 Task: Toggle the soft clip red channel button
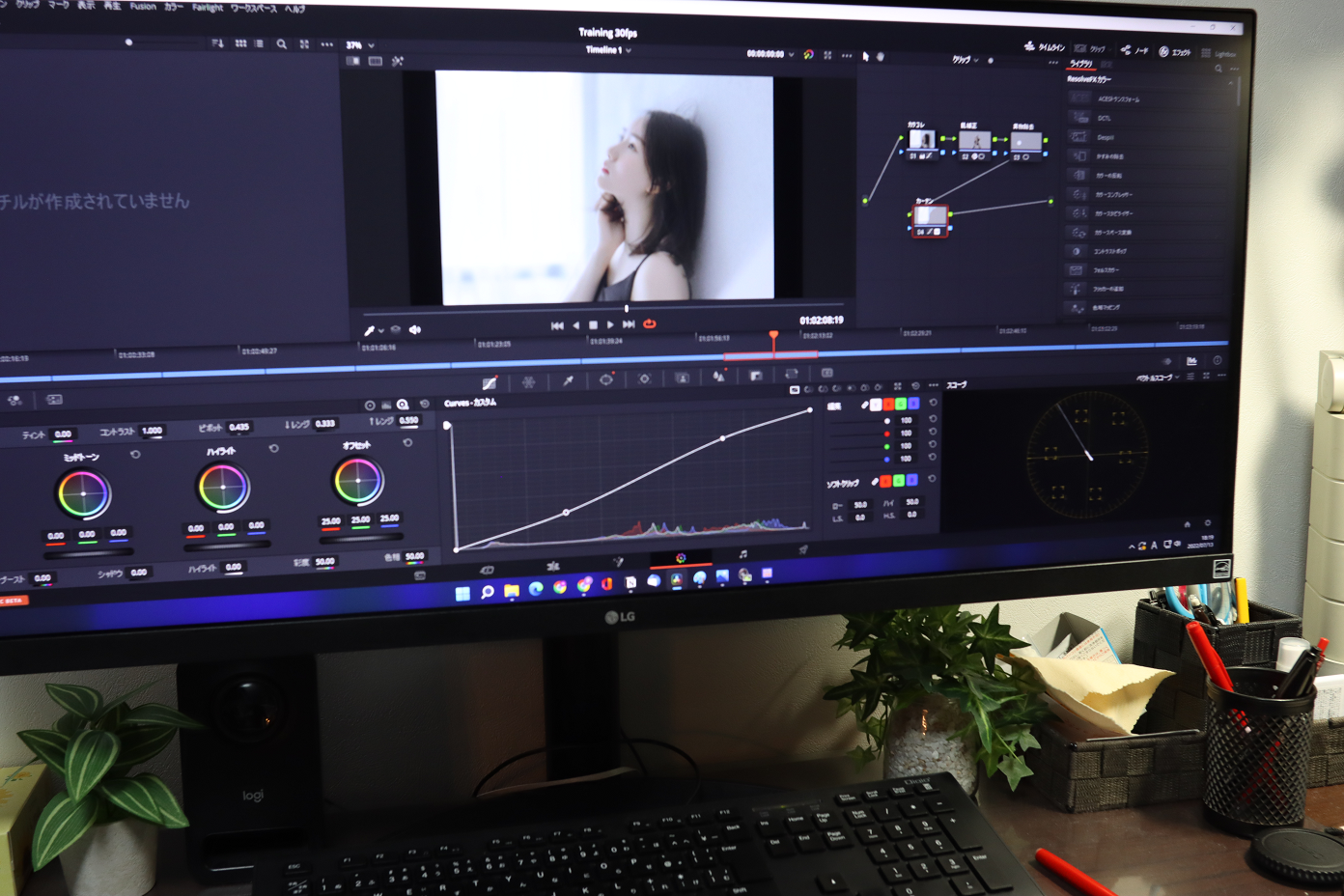886,480
